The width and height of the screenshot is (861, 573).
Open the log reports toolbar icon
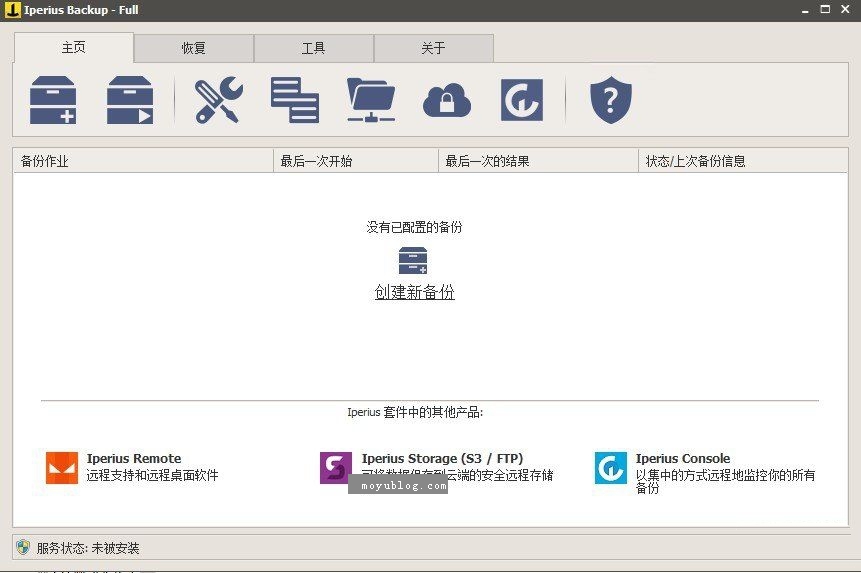pyautogui.click(x=295, y=100)
